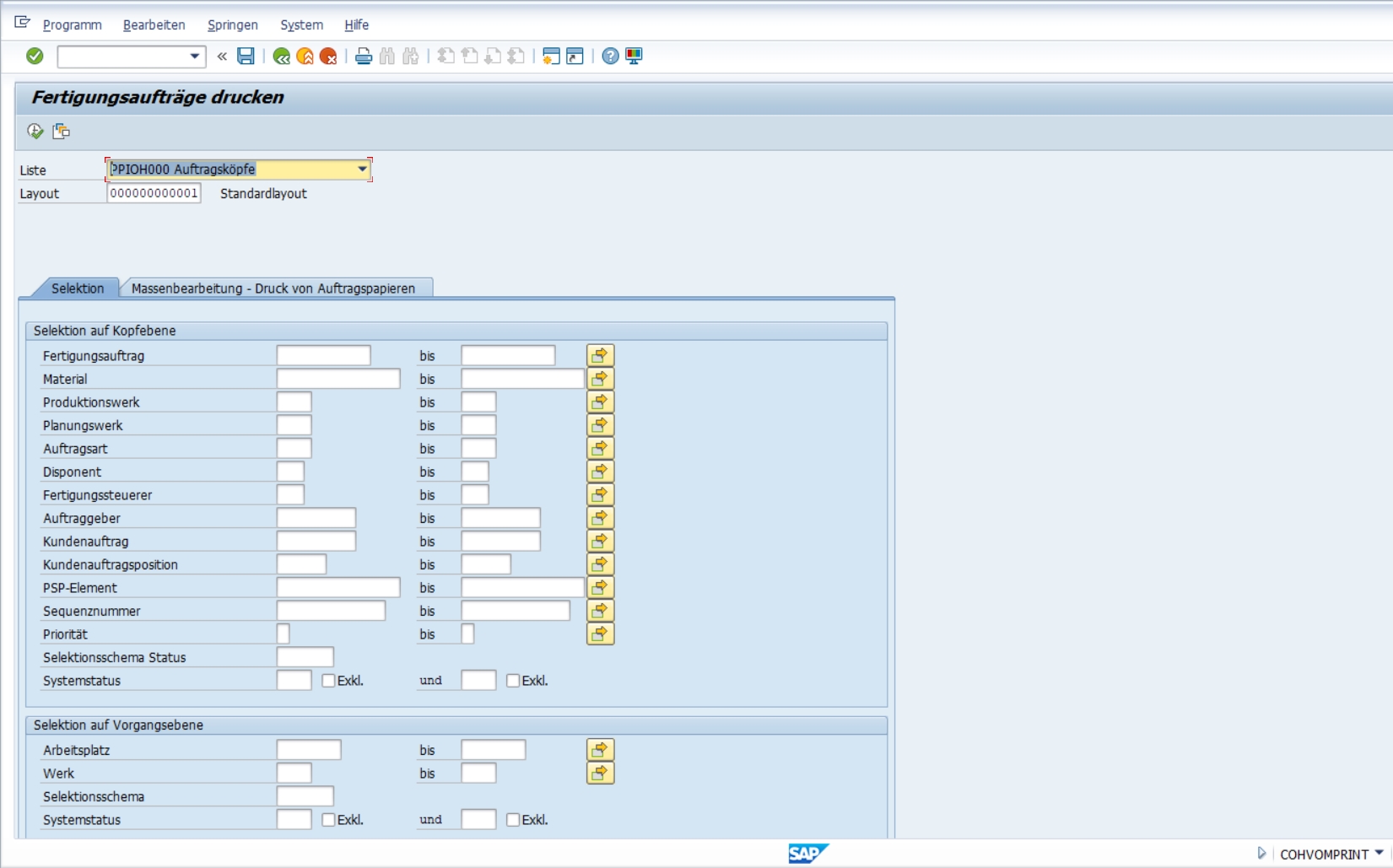Toggle second Exkl. checkbox for operation Systemstatus
The width and height of the screenshot is (1393, 868).
[x=513, y=820]
